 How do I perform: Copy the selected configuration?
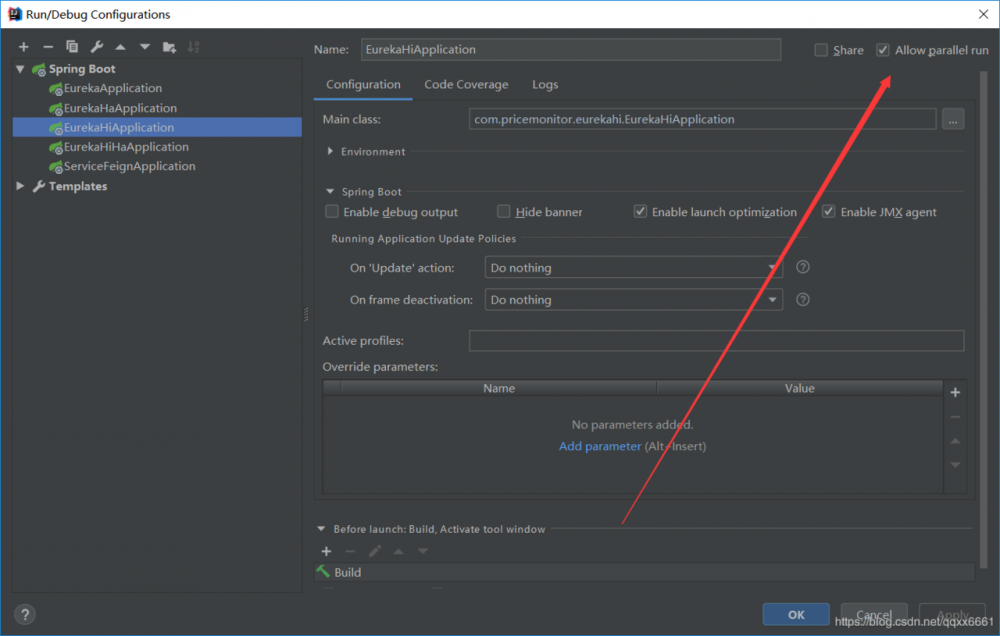click(72, 47)
